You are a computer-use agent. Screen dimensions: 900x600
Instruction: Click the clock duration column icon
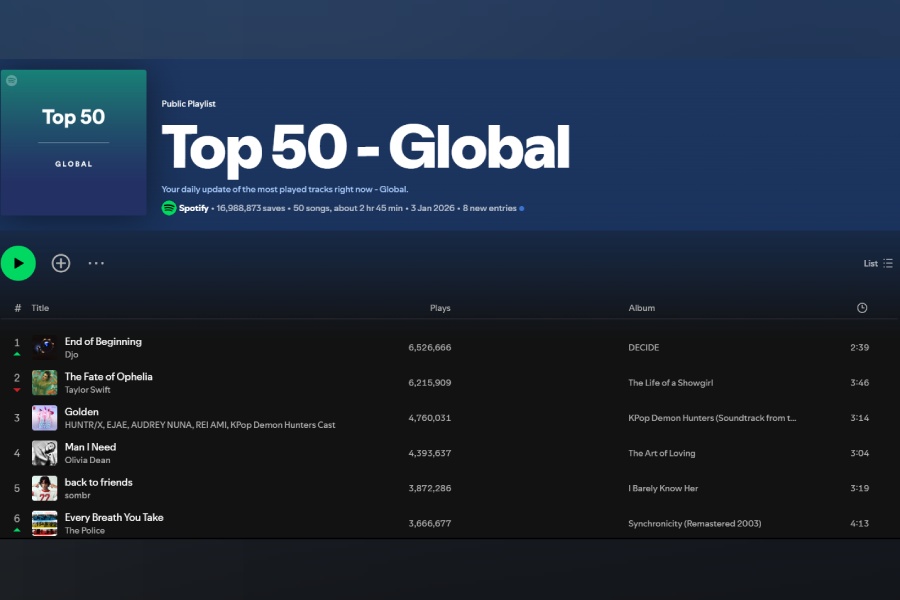tap(862, 308)
